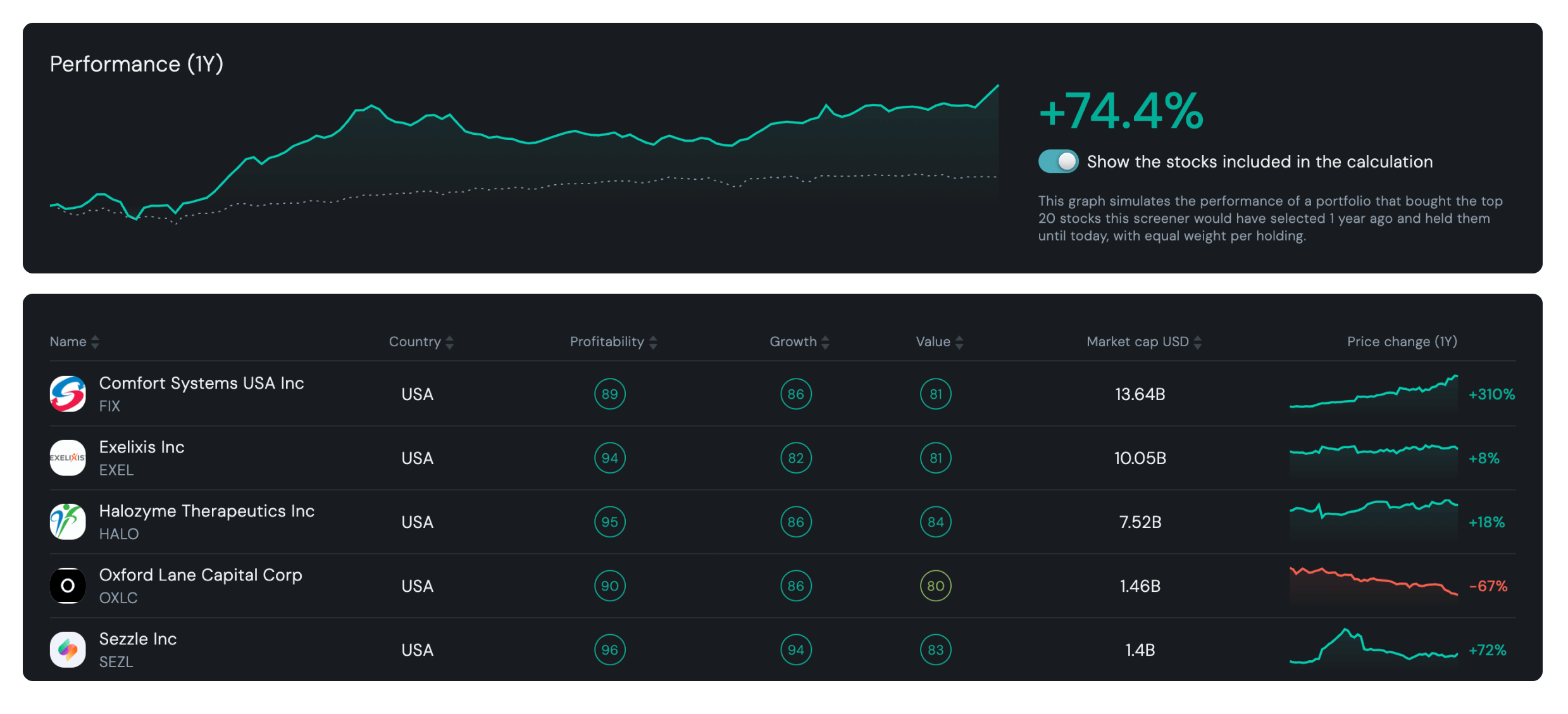1568x714 pixels.
Task: Open Exelixis Inc stock name link
Action: tap(142, 447)
